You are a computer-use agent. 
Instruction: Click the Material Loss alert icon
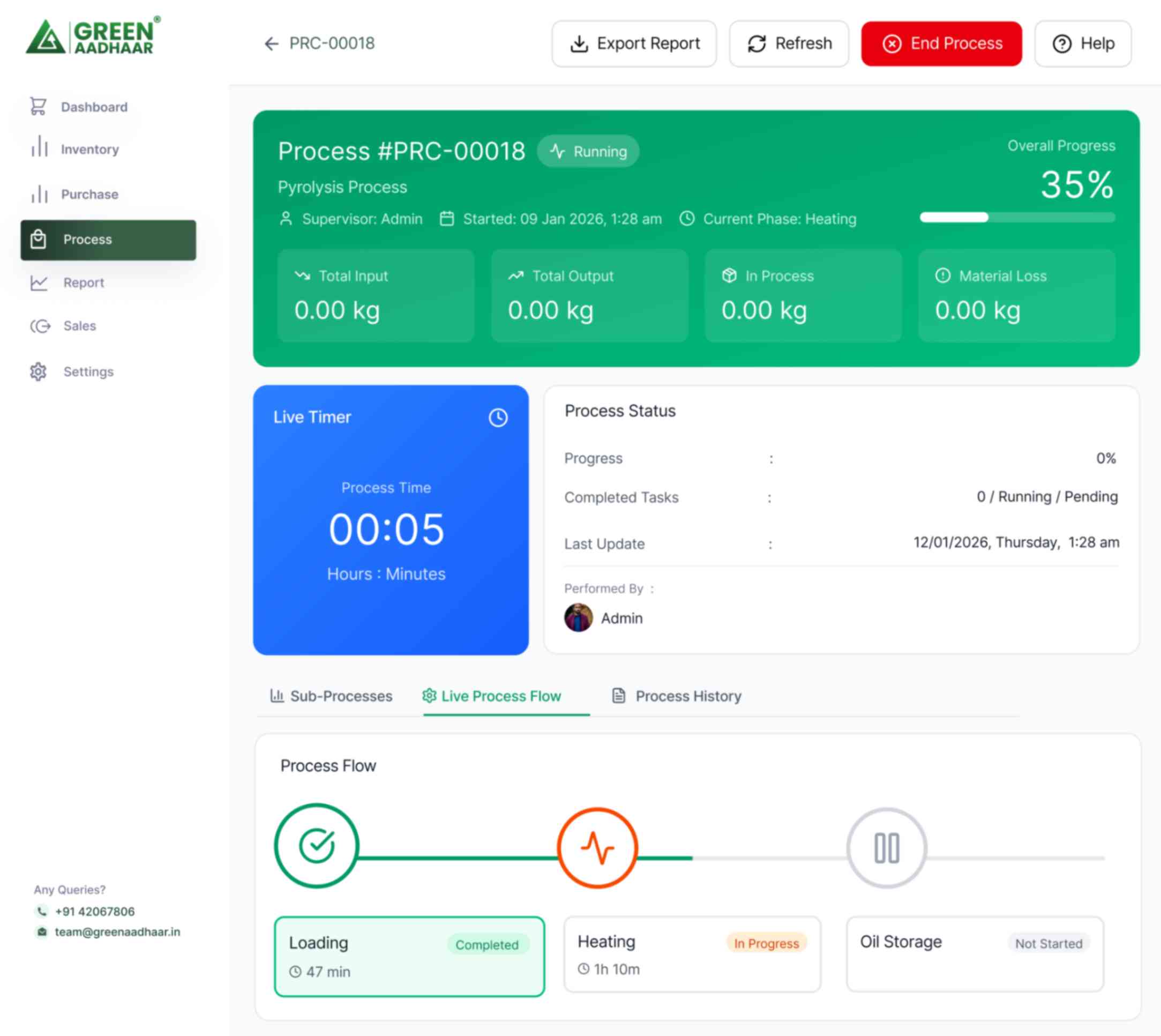pyautogui.click(x=942, y=275)
